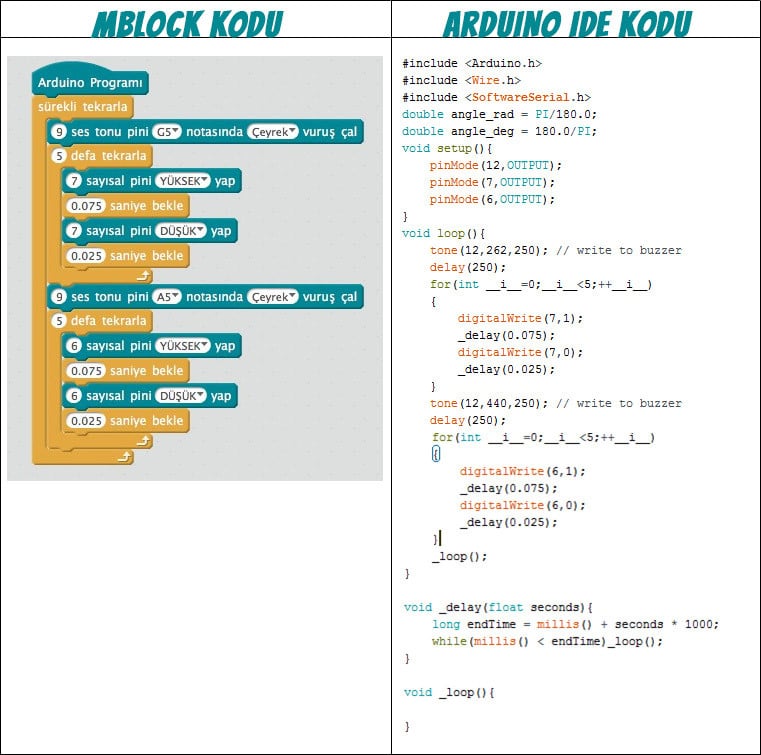
Task: Click the ARDUINO IDE KODU heading
Action: pyautogui.click(x=567, y=23)
